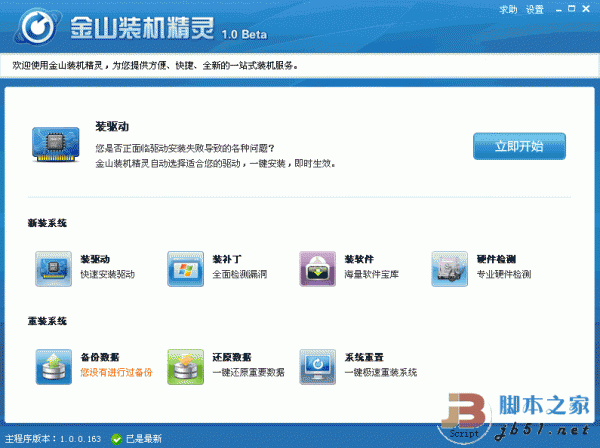Minimize the window
This screenshot has width=600, height=448.
click(x=559, y=10)
